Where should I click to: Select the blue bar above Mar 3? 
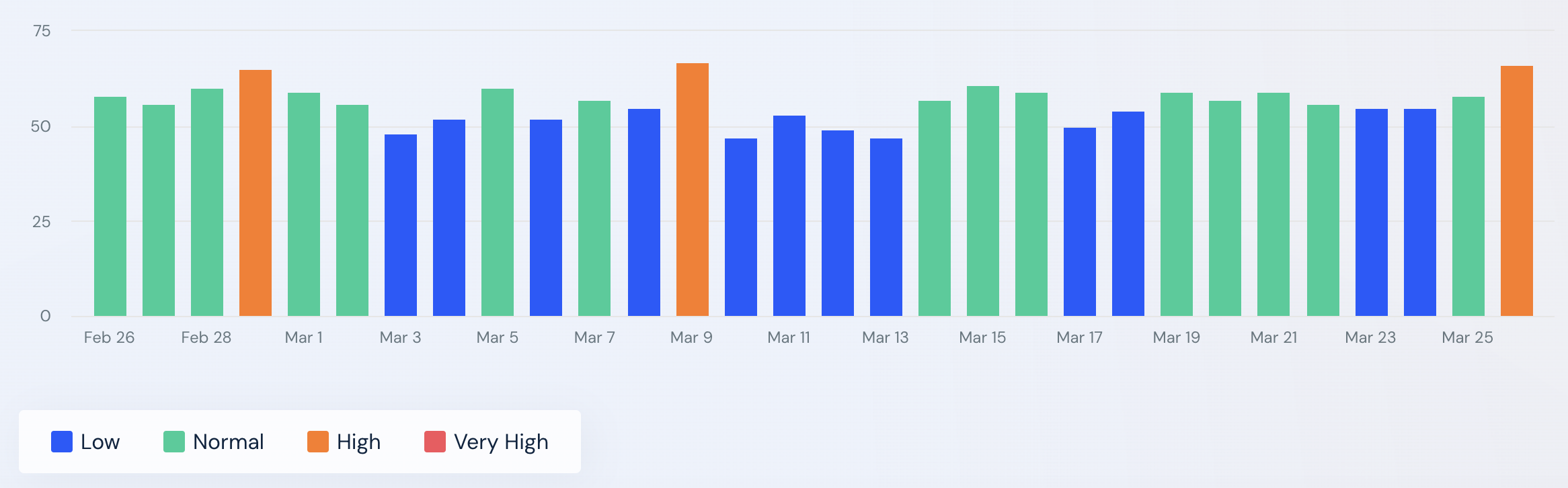pos(401,225)
